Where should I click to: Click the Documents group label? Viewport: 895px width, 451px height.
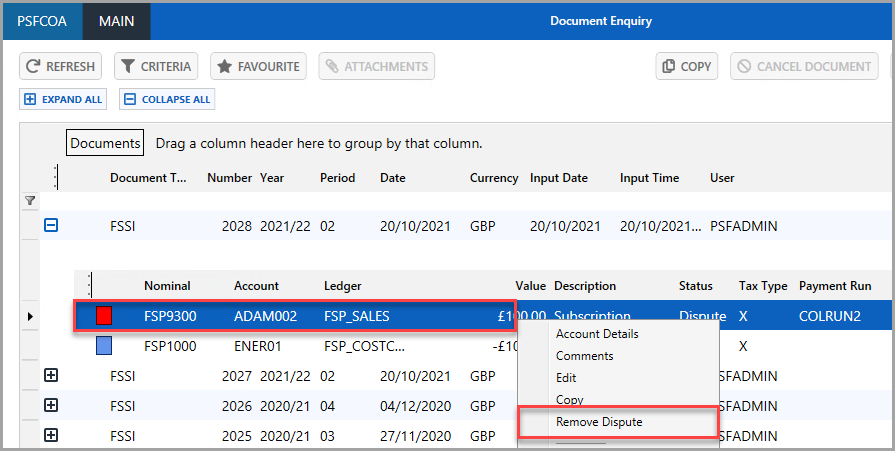[x=105, y=143]
